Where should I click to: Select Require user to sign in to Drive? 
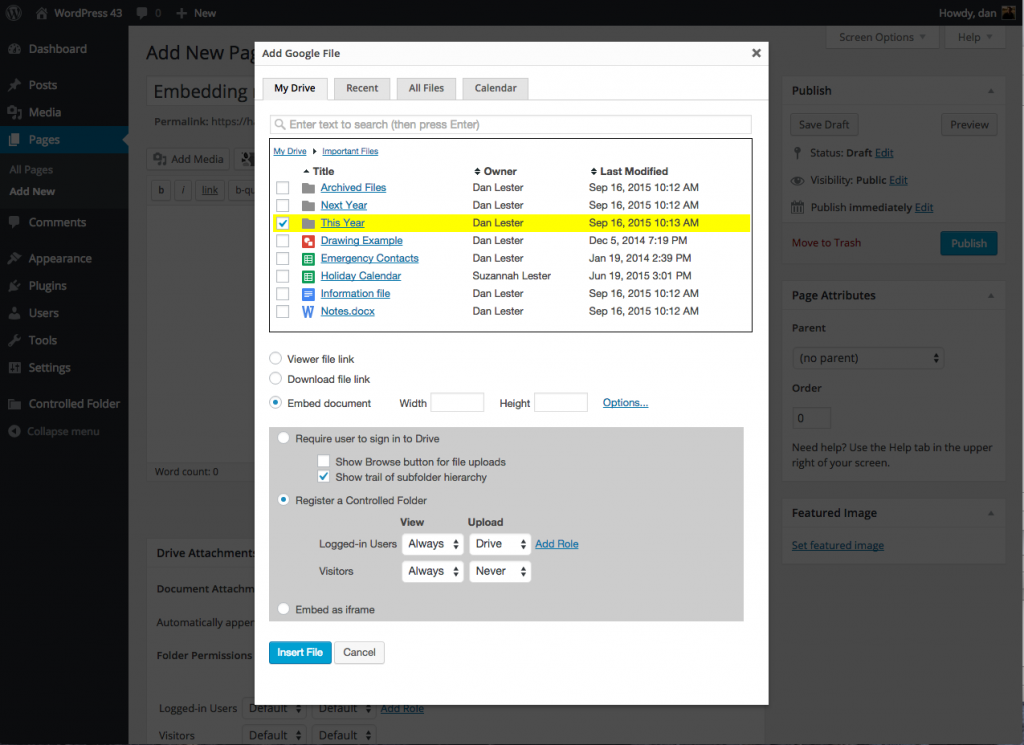[x=283, y=438]
